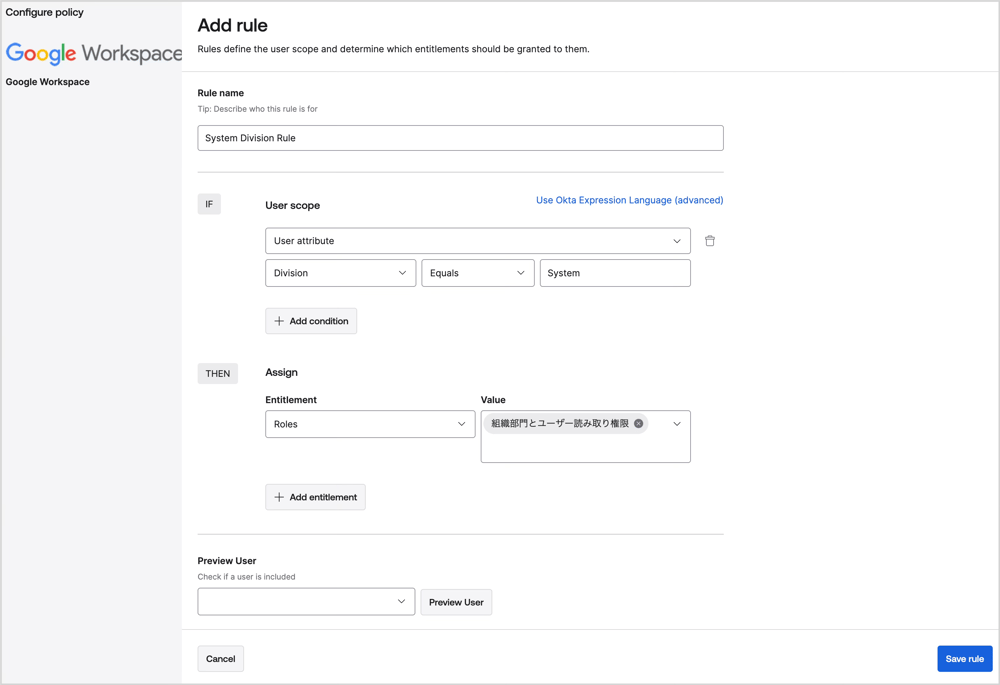Click the plus icon in Add entitlement
Image resolution: width=1000 pixels, height=685 pixels.
click(x=279, y=497)
